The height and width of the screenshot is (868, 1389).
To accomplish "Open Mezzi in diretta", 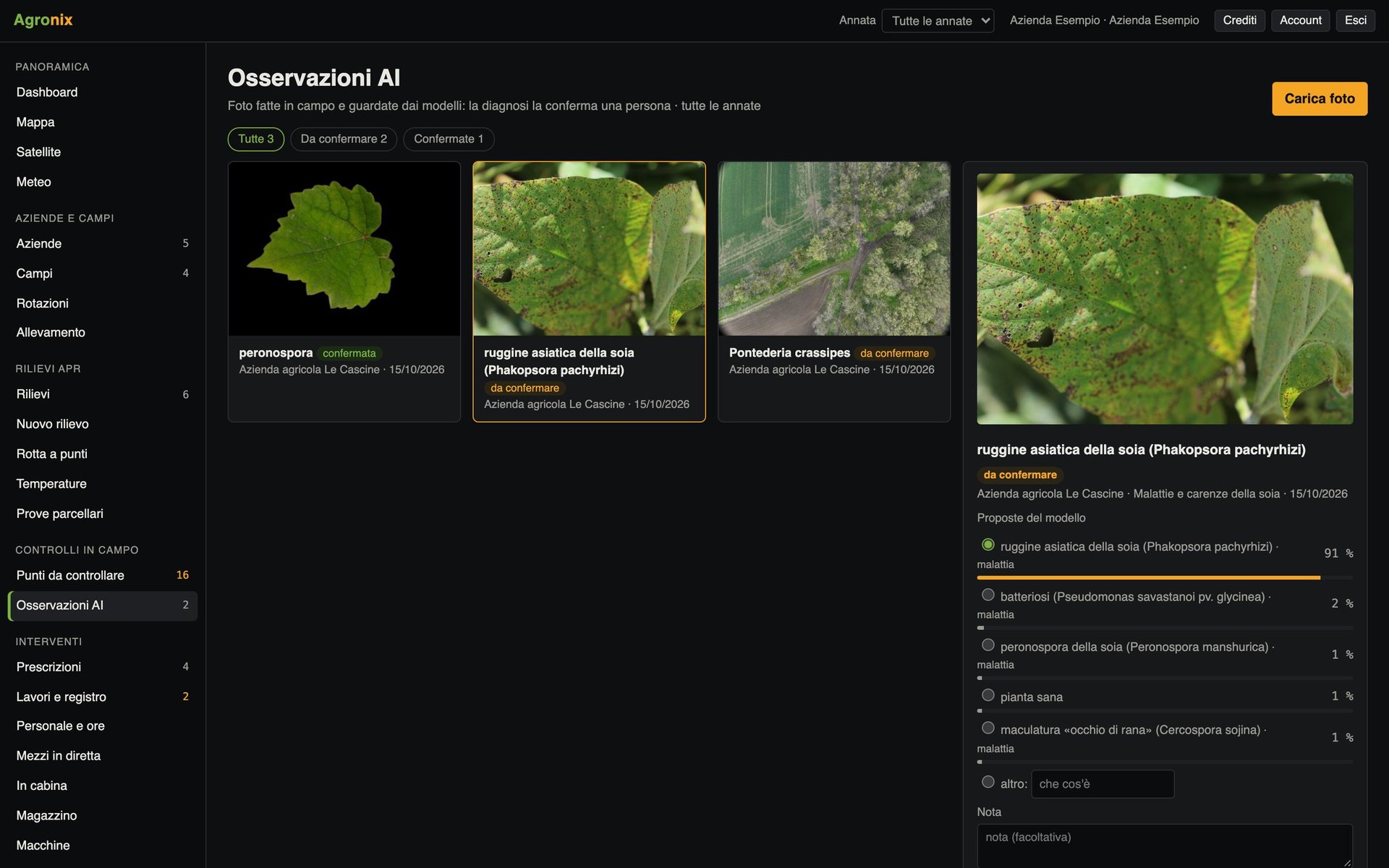I will tap(103, 756).
